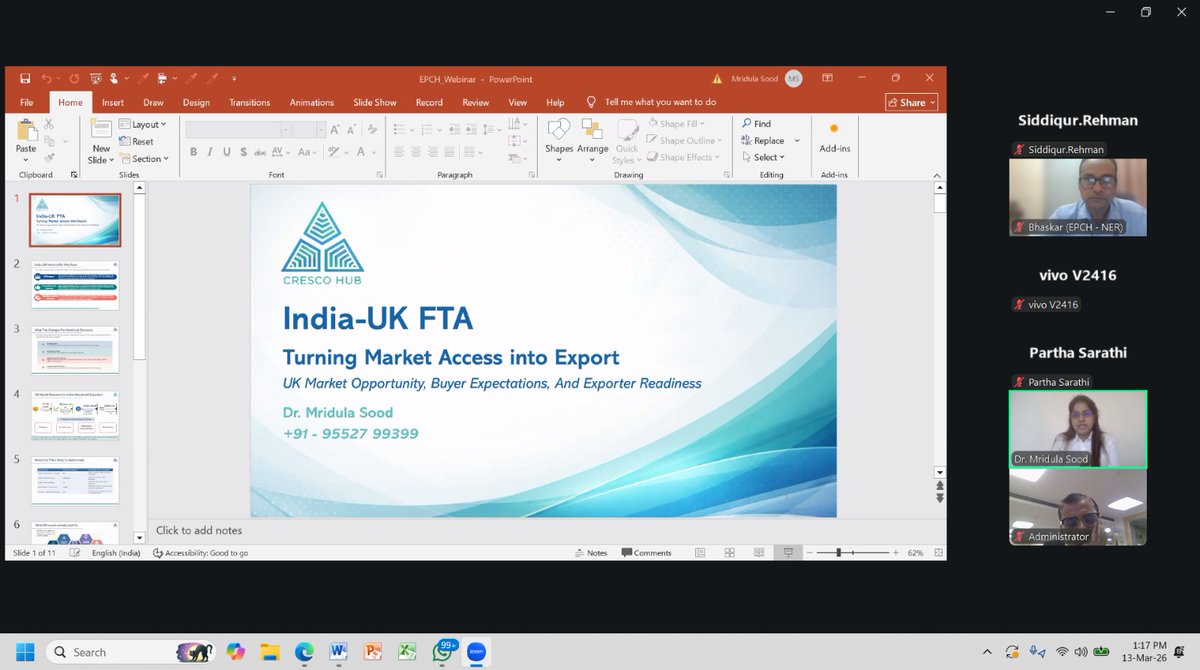Click the Shapes gallery icon
Image resolution: width=1200 pixels, height=670 pixels.
click(559, 129)
